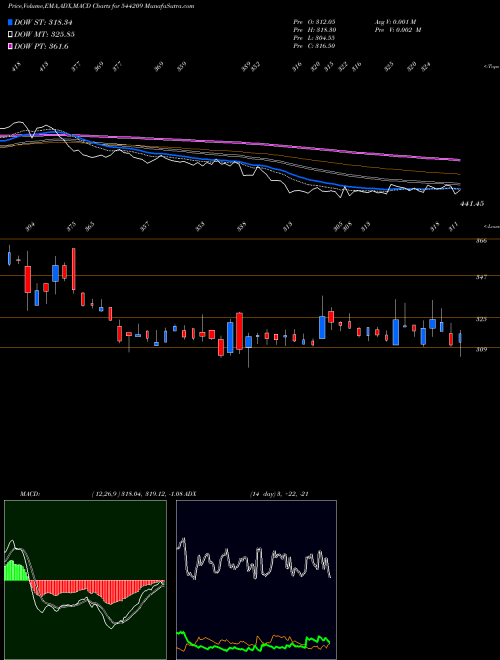This screenshot has width=500, height=660.
Task: Click the first low label '394'
Action: pos(30,228)
